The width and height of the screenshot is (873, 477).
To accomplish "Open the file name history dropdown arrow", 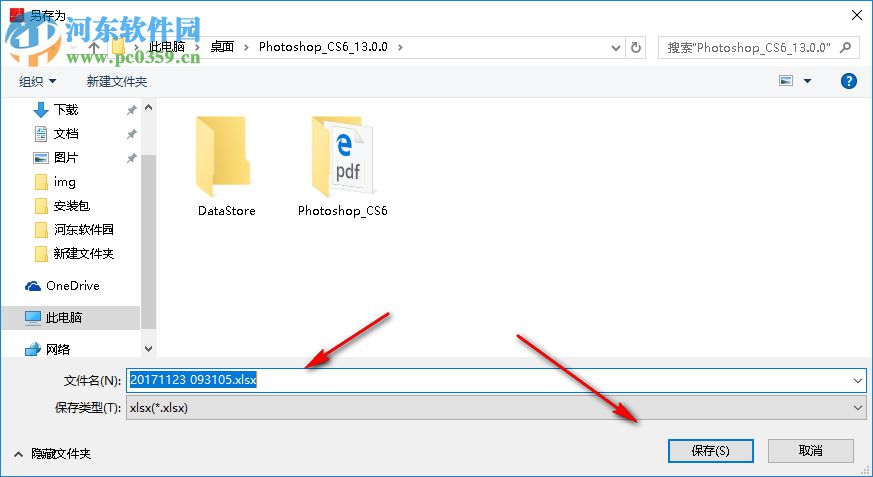I will click(857, 381).
